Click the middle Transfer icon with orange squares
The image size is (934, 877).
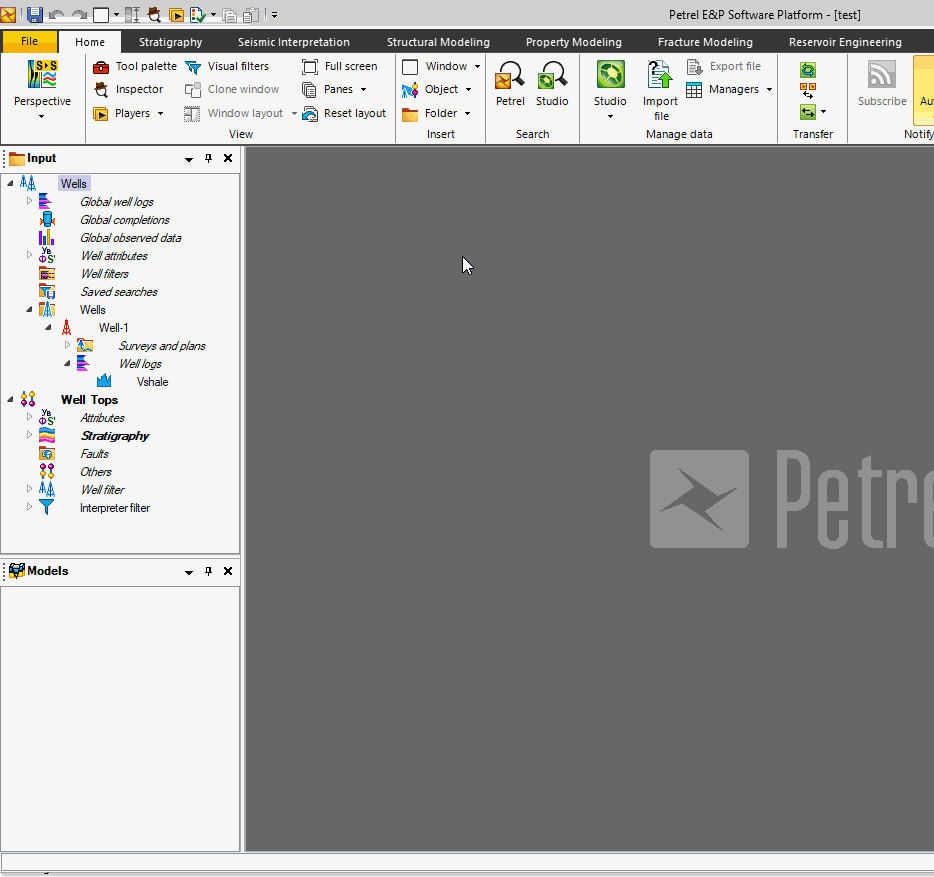pyautogui.click(x=808, y=91)
